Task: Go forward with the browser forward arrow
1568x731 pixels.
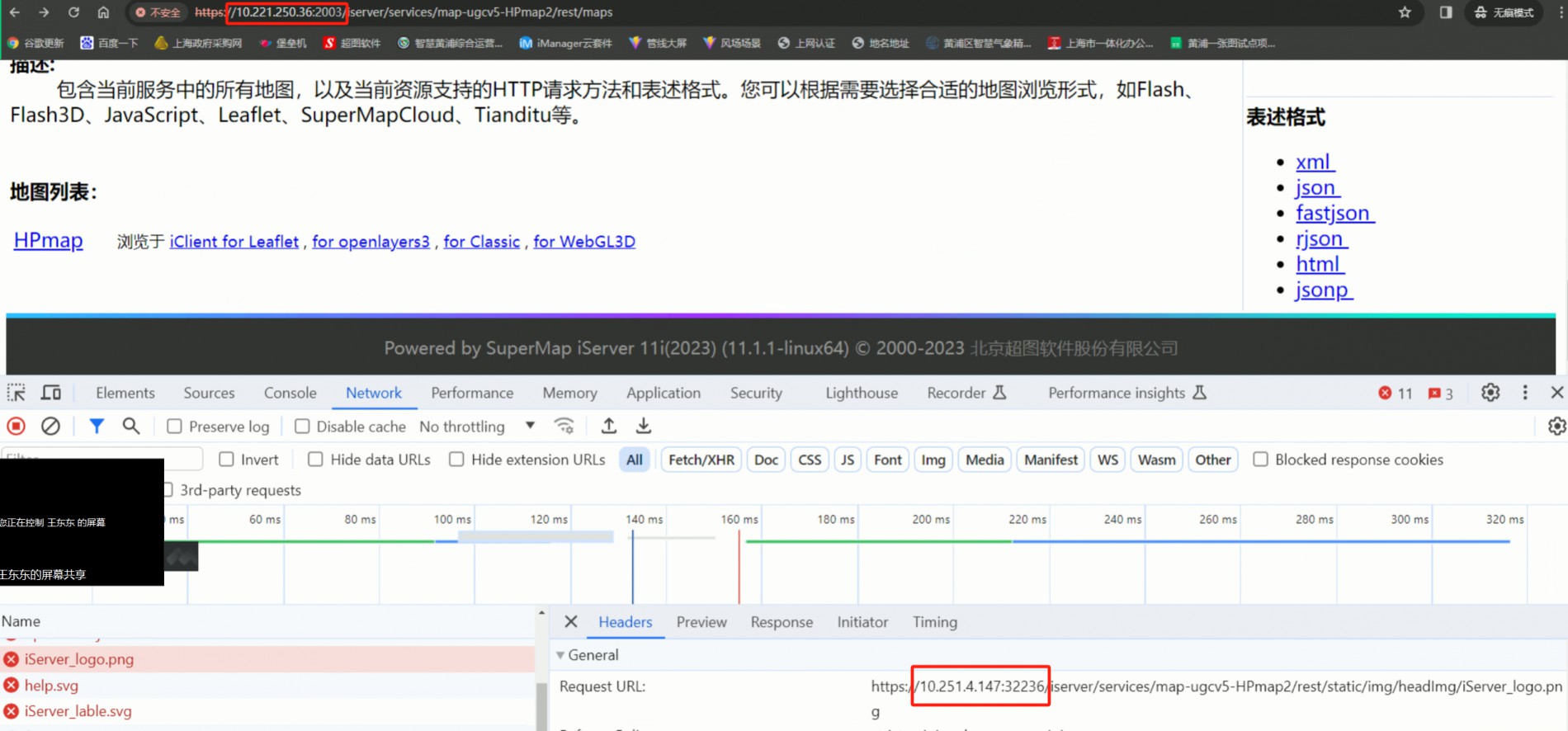Action: point(44,12)
